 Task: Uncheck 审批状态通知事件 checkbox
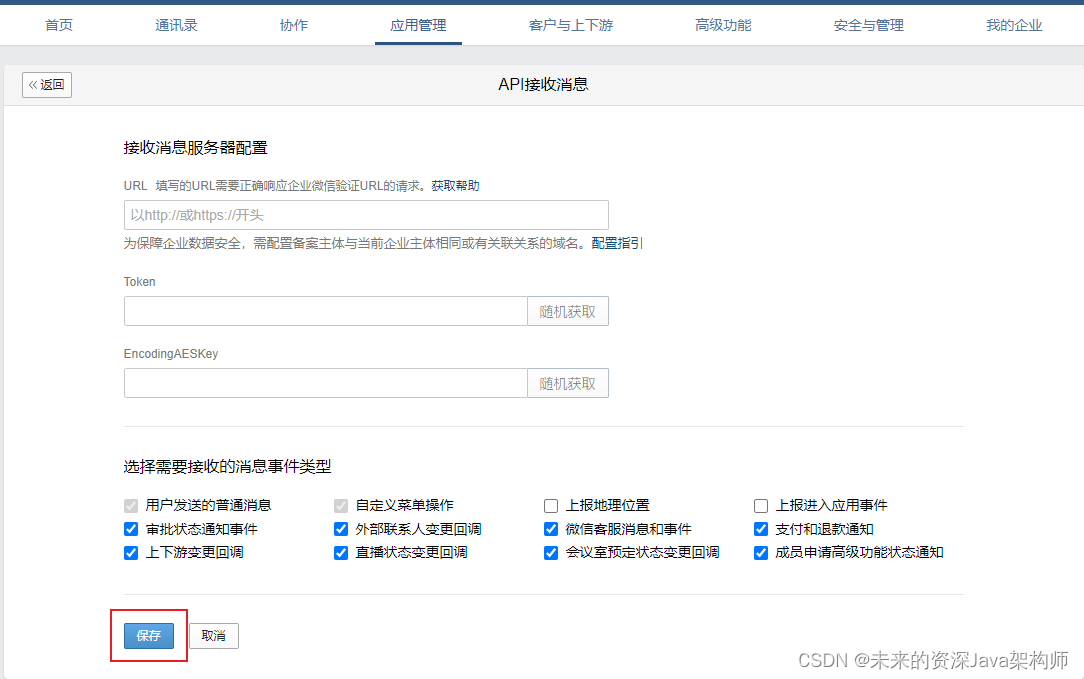coord(131,529)
